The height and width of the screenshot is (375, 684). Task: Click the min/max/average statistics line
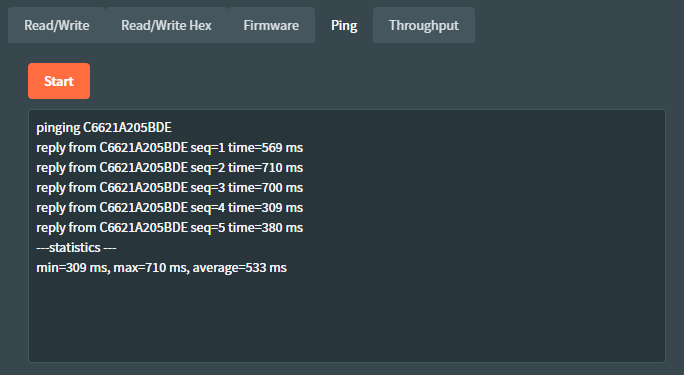(x=161, y=268)
